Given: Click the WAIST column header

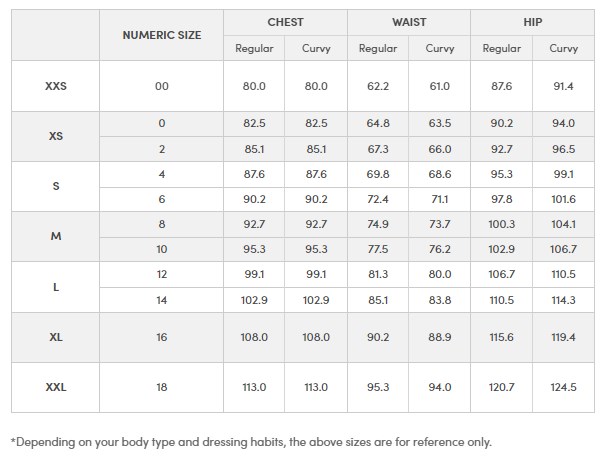Looking at the screenshot, I should (x=408, y=22).
